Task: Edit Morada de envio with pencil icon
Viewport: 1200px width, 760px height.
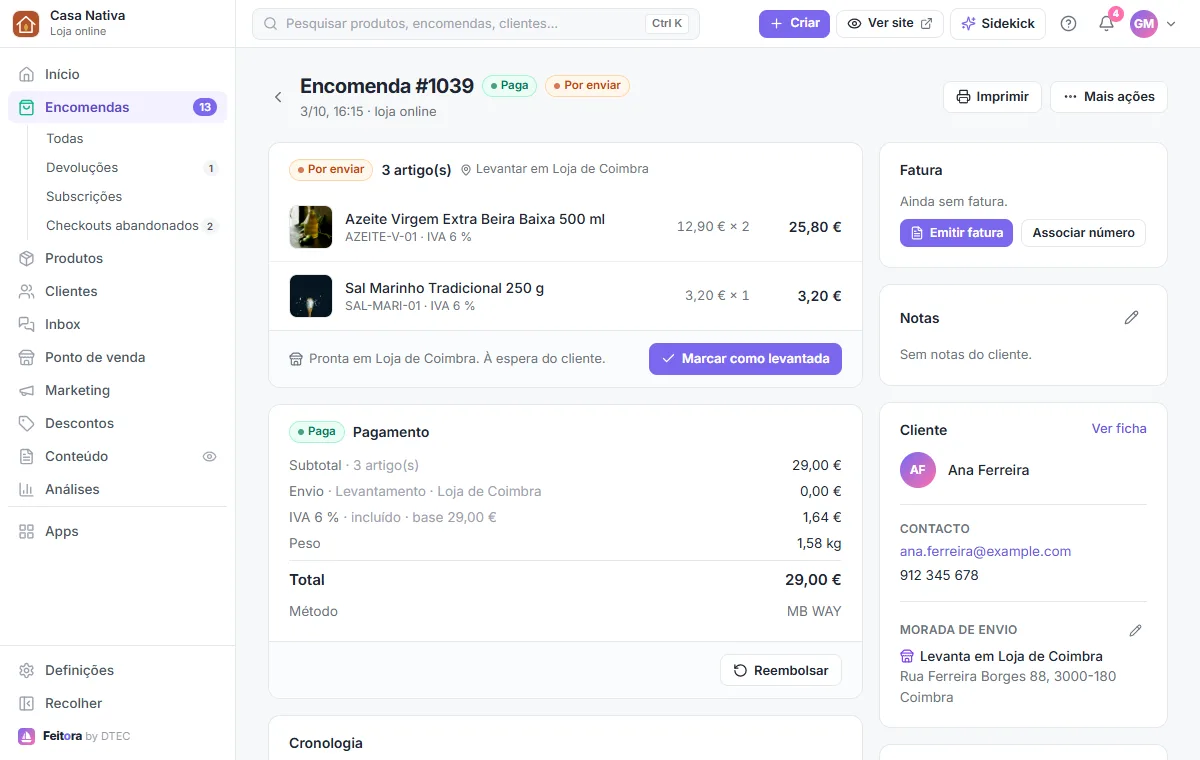Action: click(x=1135, y=631)
